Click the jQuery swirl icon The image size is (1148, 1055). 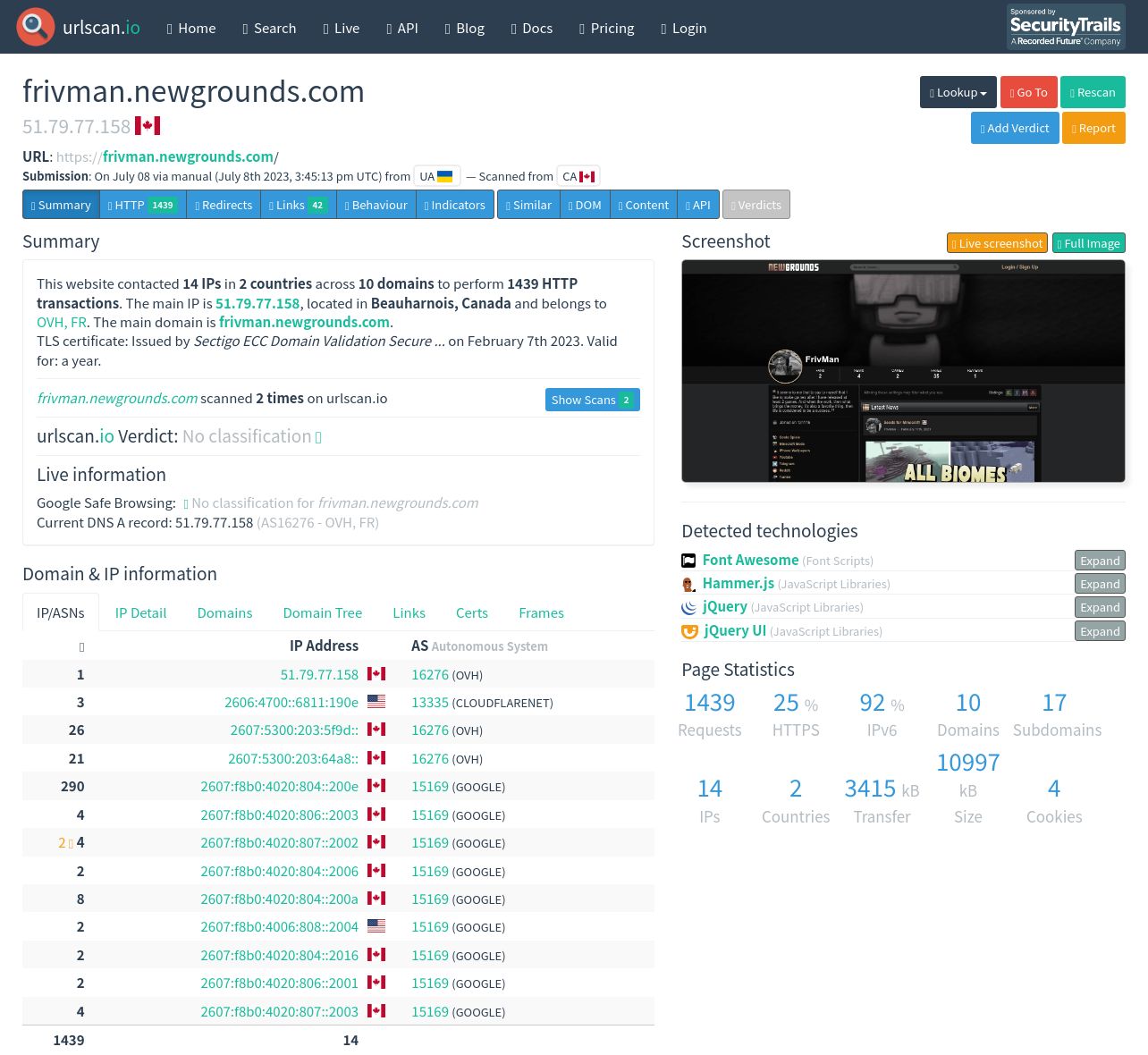688,607
